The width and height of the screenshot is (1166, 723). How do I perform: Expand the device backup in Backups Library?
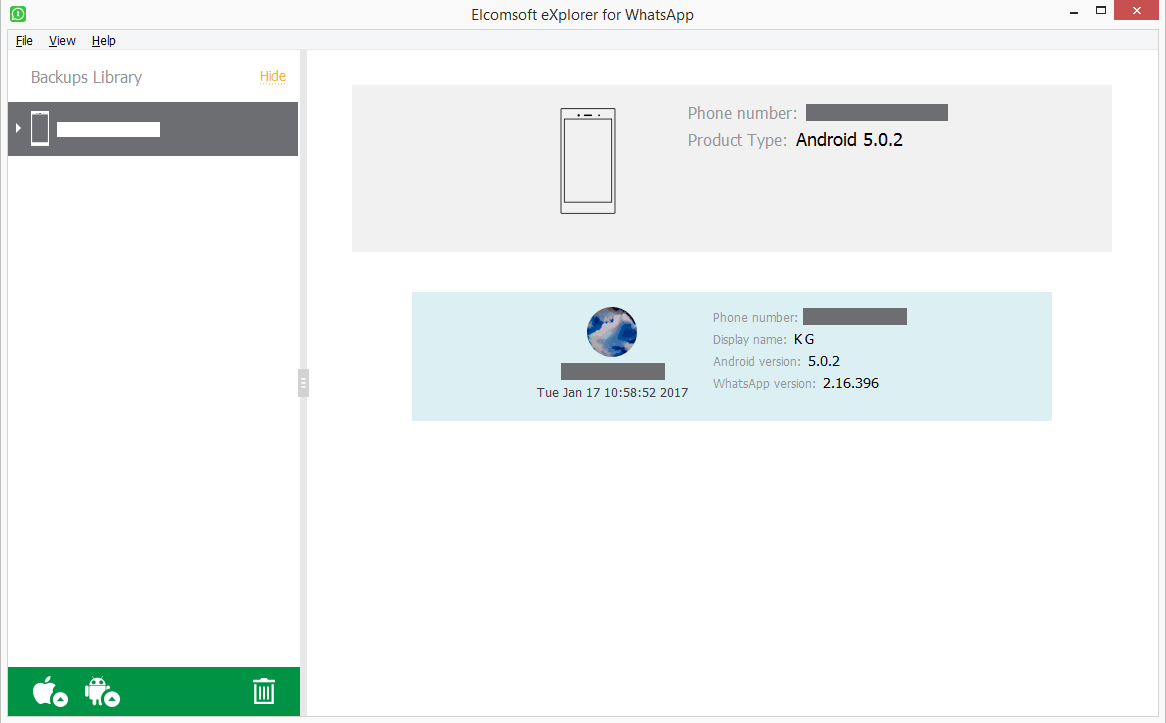(16, 128)
